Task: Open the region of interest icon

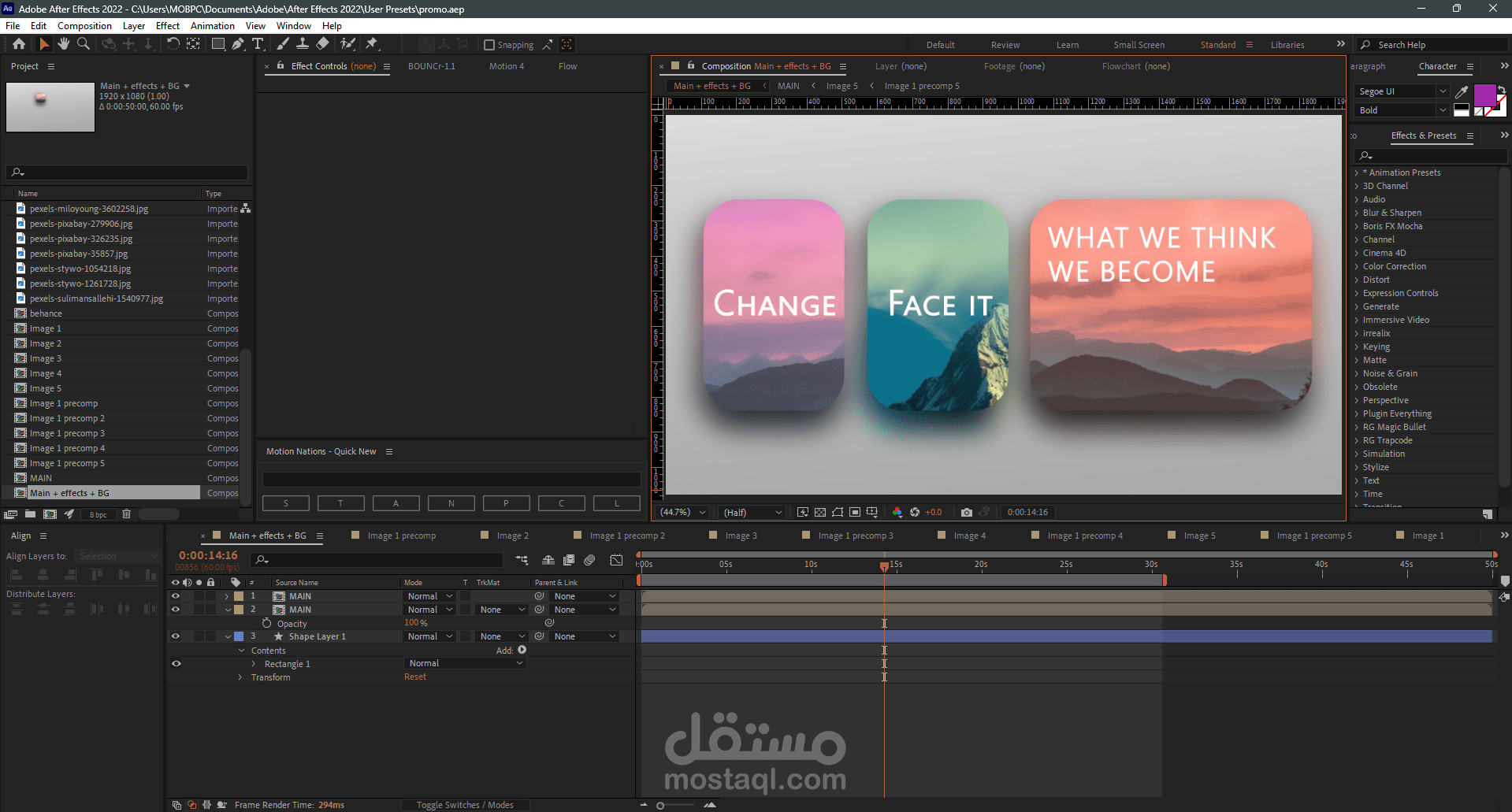Action: 855,512
